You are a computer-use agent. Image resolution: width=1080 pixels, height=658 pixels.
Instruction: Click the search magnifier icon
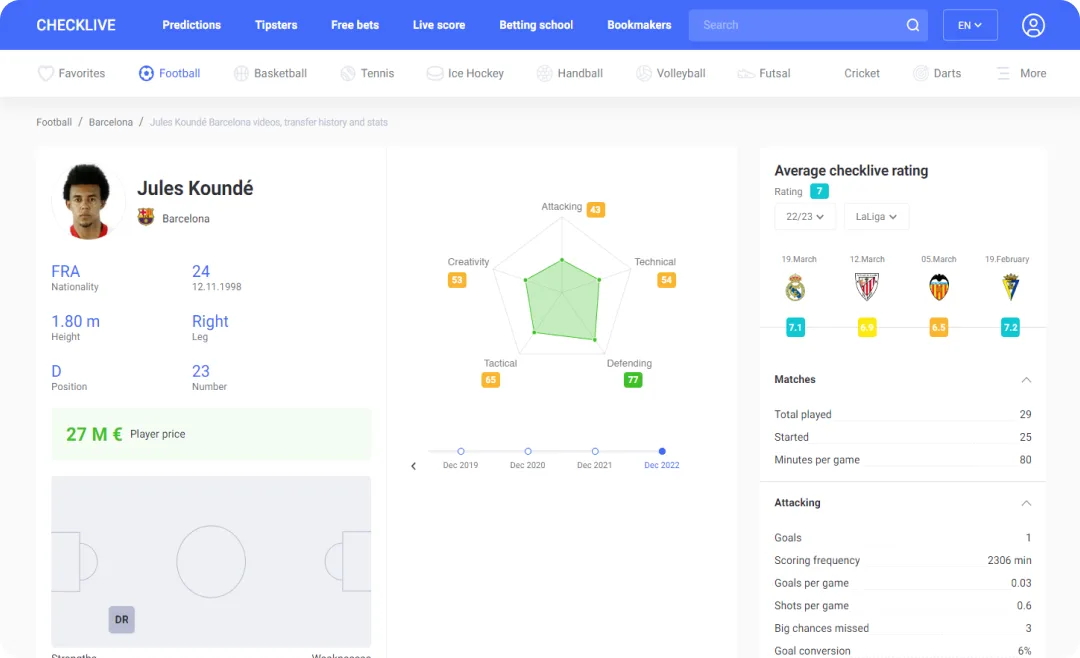pos(913,25)
